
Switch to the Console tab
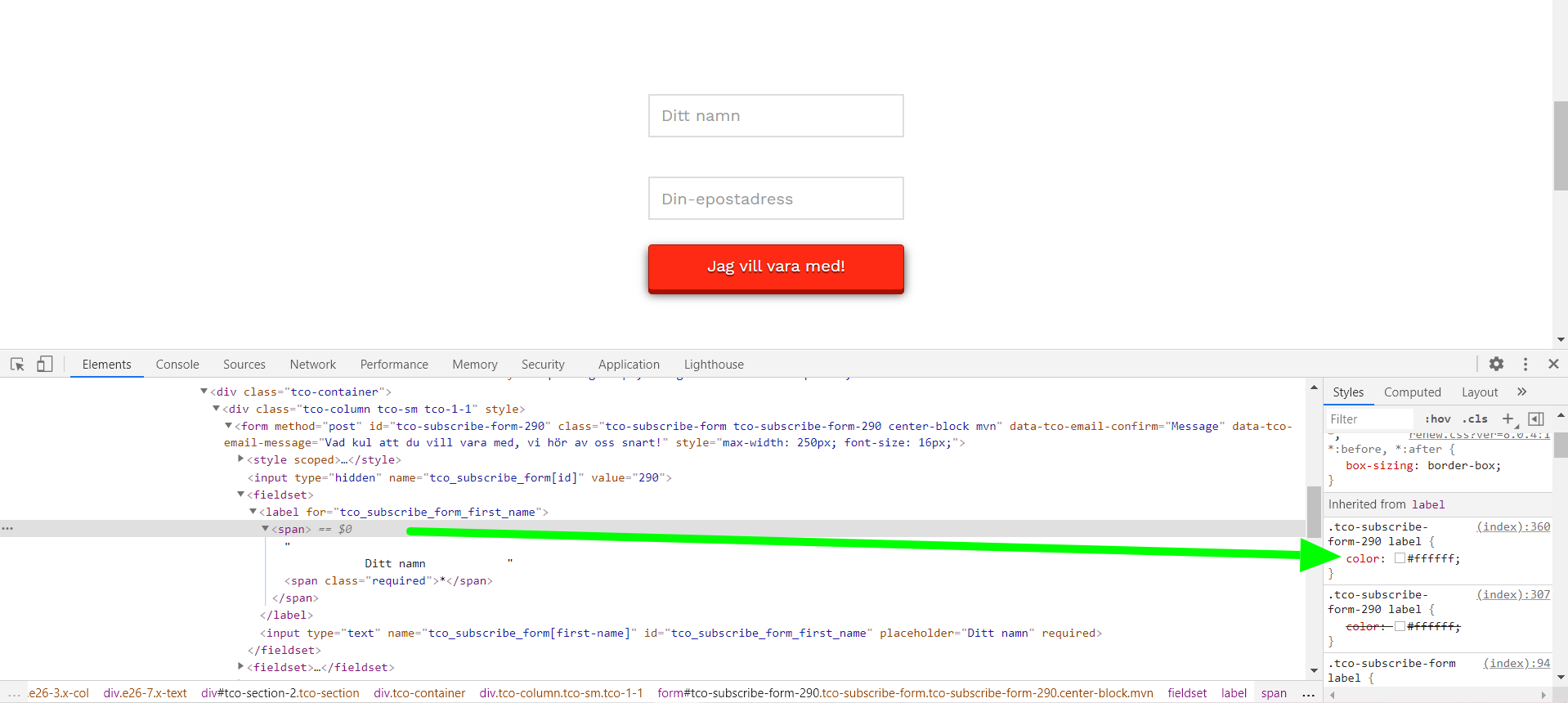(177, 365)
